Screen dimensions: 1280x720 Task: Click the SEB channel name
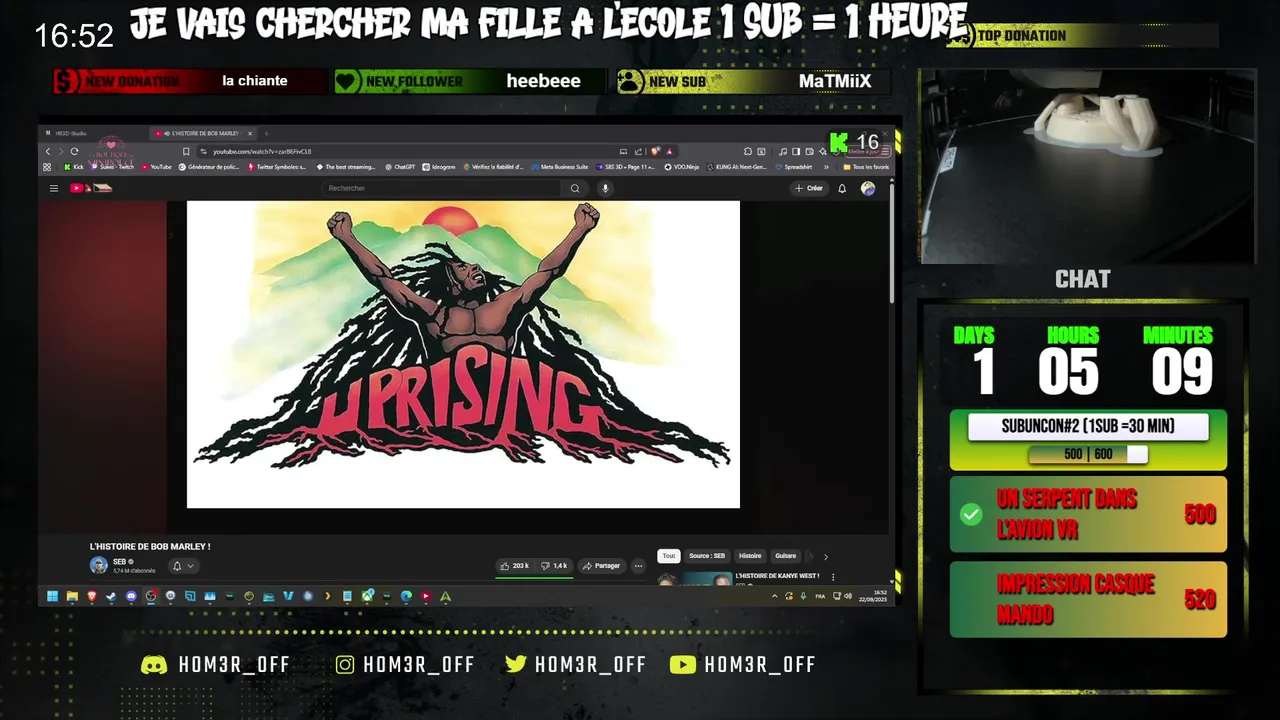click(x=119, y=562)
